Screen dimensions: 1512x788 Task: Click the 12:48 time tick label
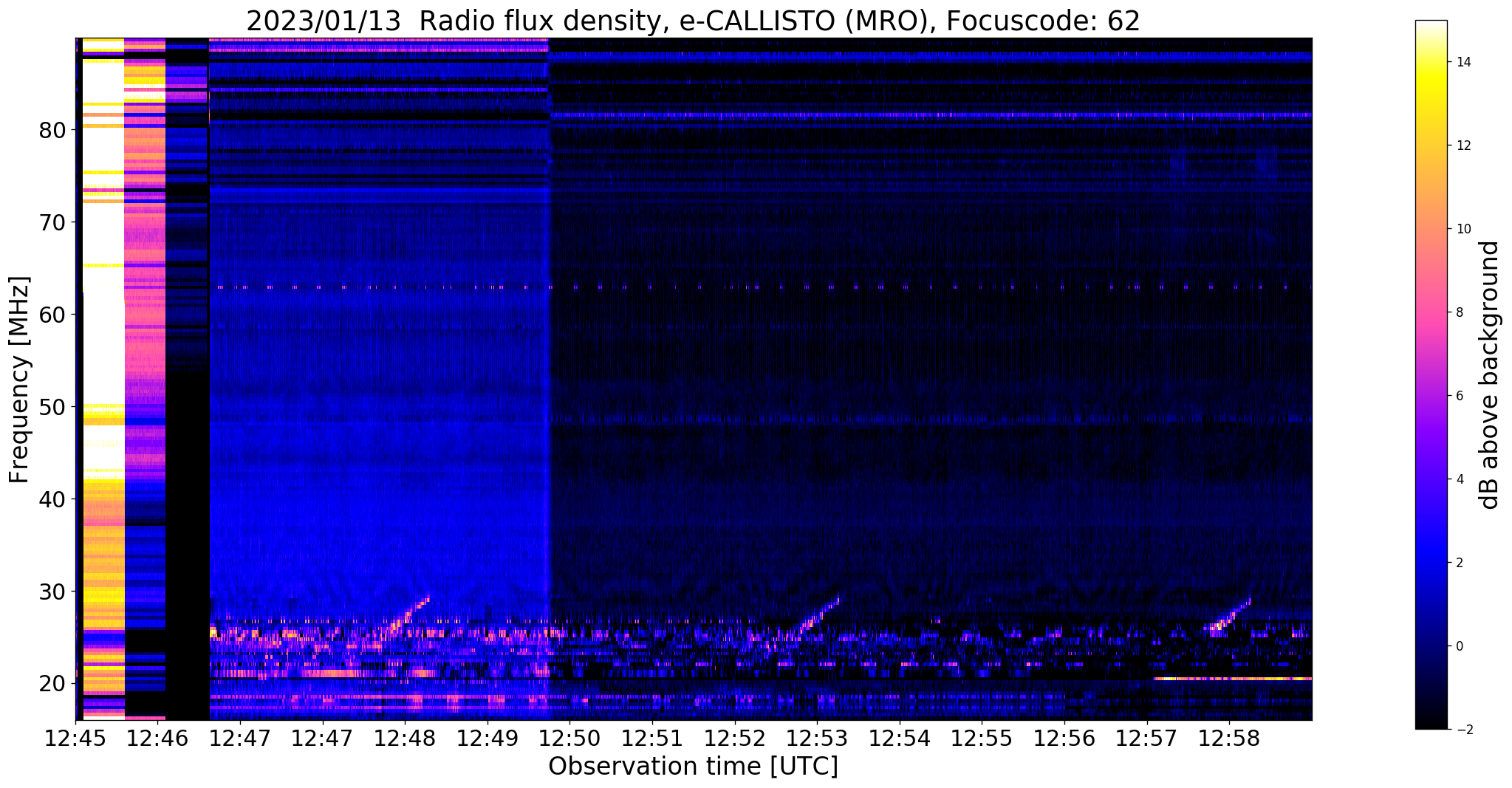(405, 739)
